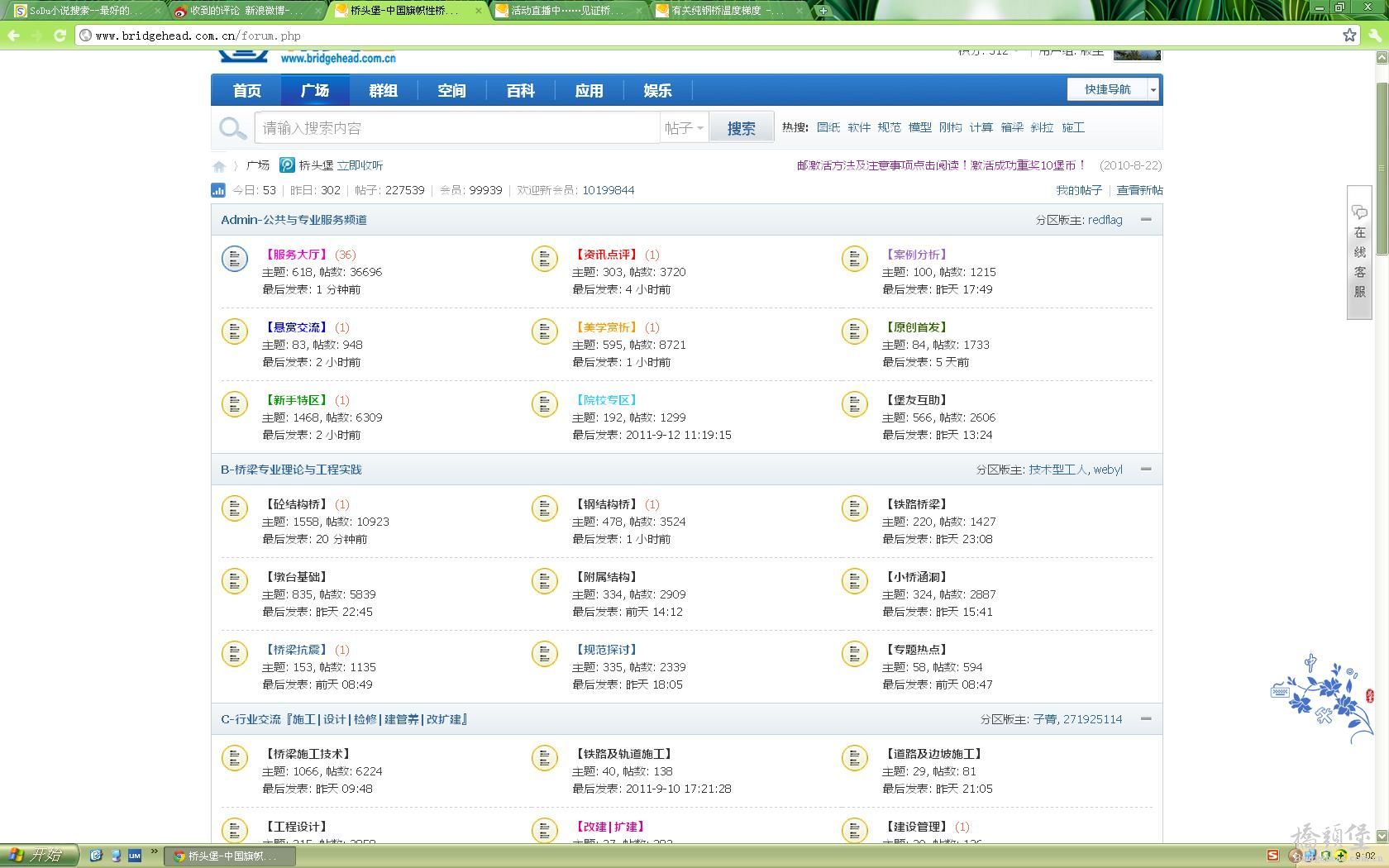This screenshot has width=1389, height=868.
Task: Open the 快捷导航 dropdown
Action: tap(1112, 89)
